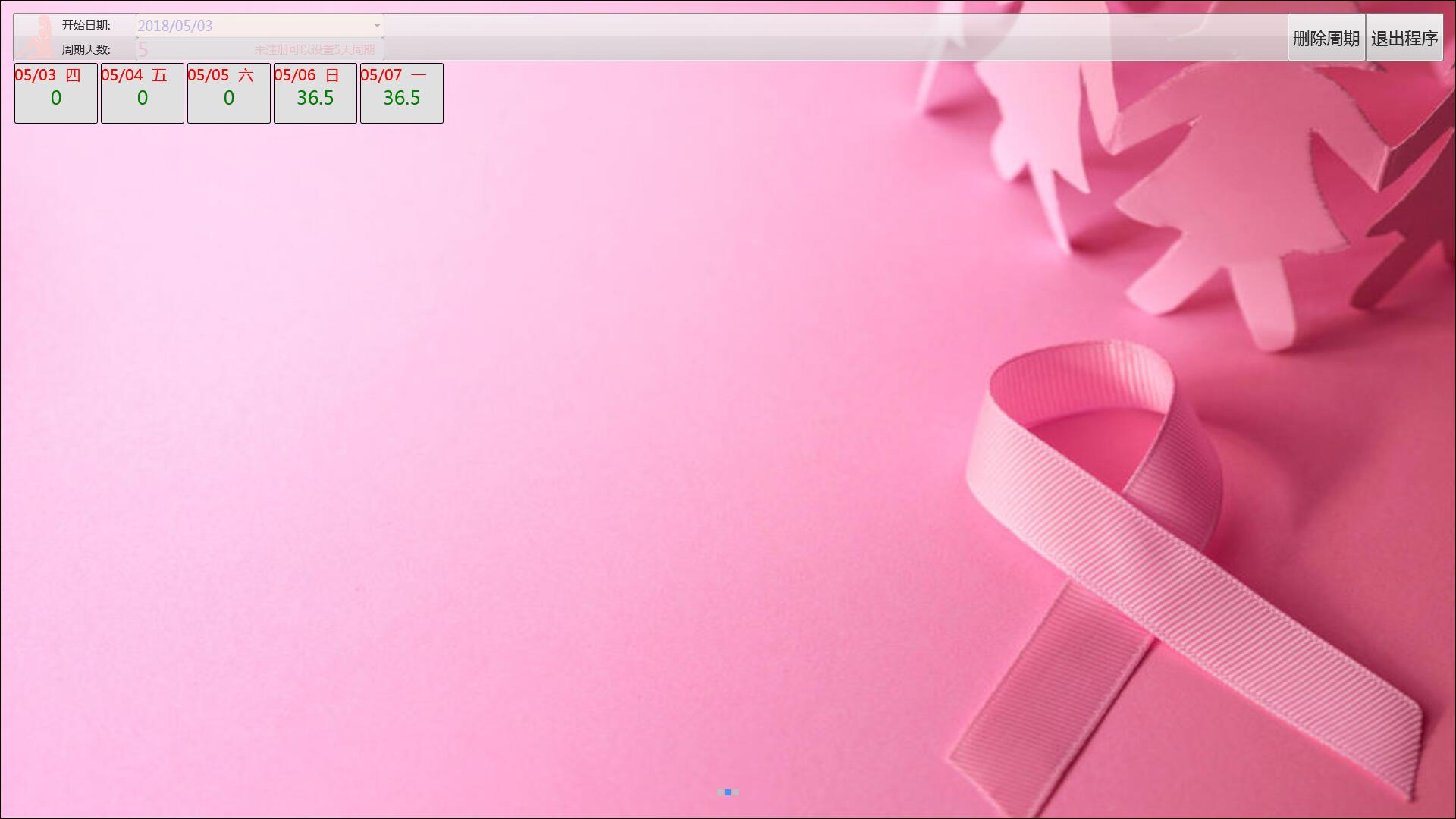Click the blue active page indicator dot
Screen dimensions: 1456x819
pyautogui.click(x=728, y=792)
